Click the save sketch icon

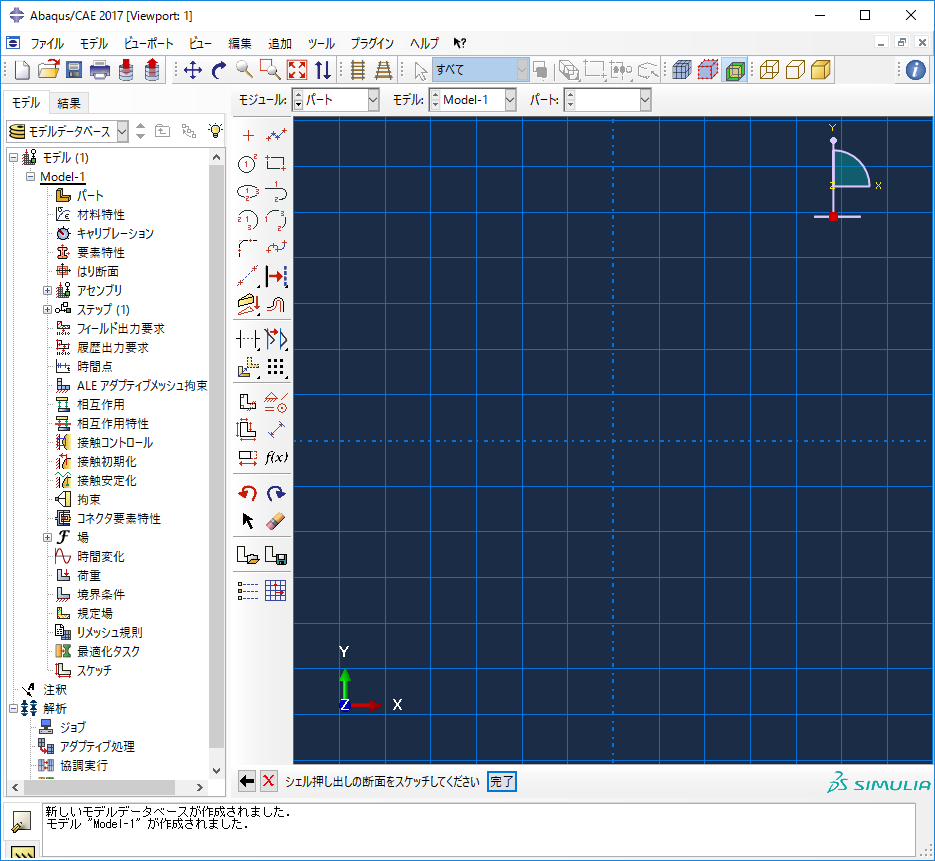click(x=275, y=556)
